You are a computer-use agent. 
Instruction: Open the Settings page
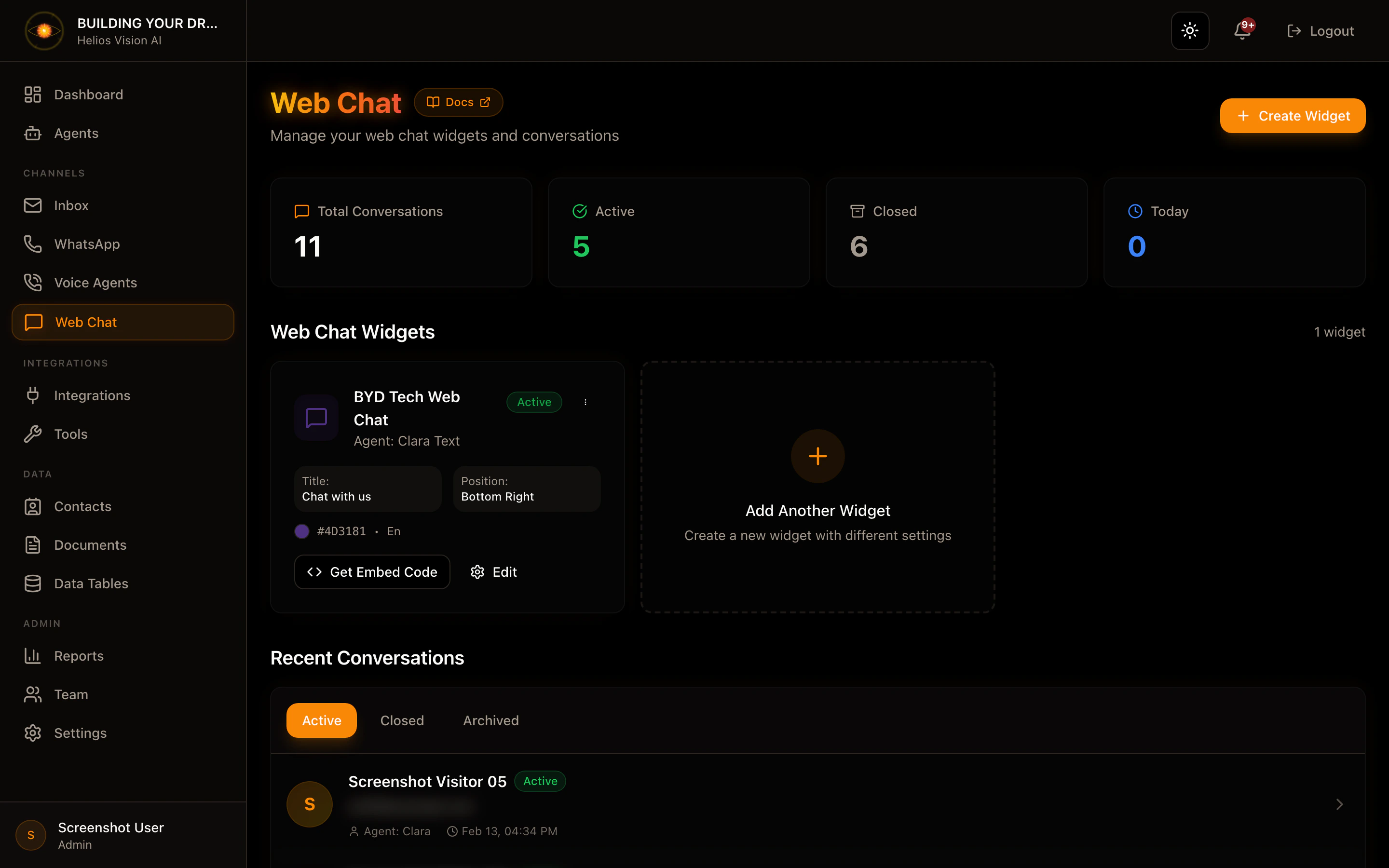(x=81, y=732)
